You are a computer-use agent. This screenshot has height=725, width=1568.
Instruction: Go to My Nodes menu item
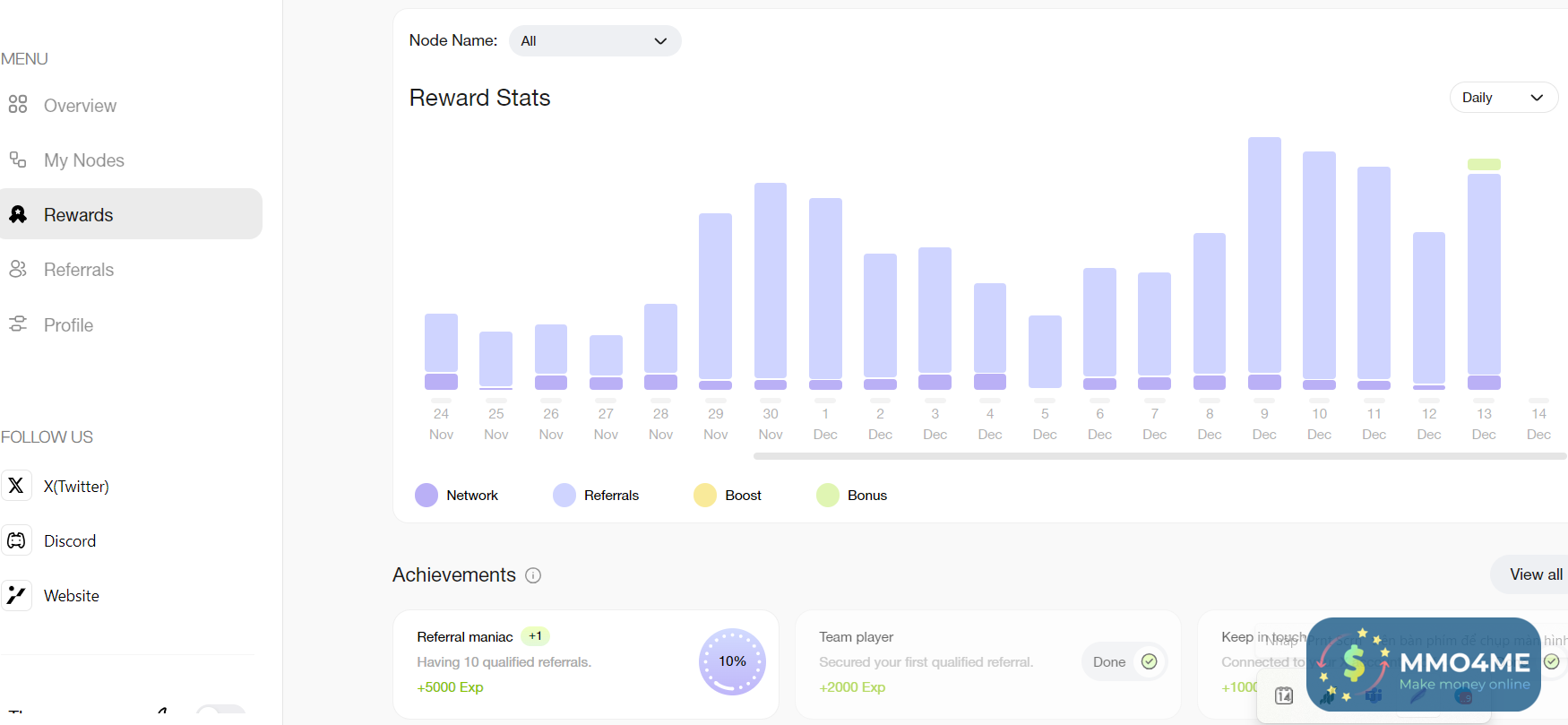click(x=84, y=160)
